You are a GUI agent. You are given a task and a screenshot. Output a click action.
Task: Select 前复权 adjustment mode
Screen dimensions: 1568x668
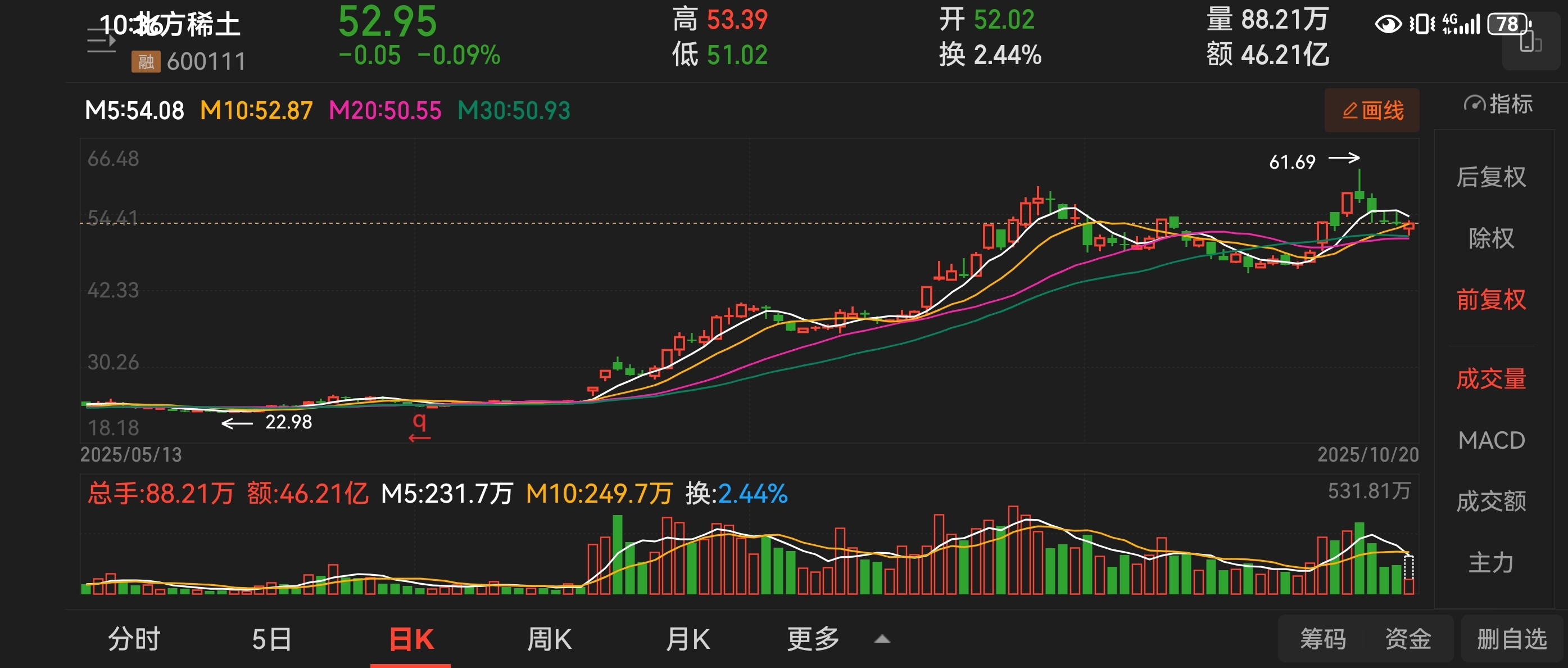point(1490,300)
